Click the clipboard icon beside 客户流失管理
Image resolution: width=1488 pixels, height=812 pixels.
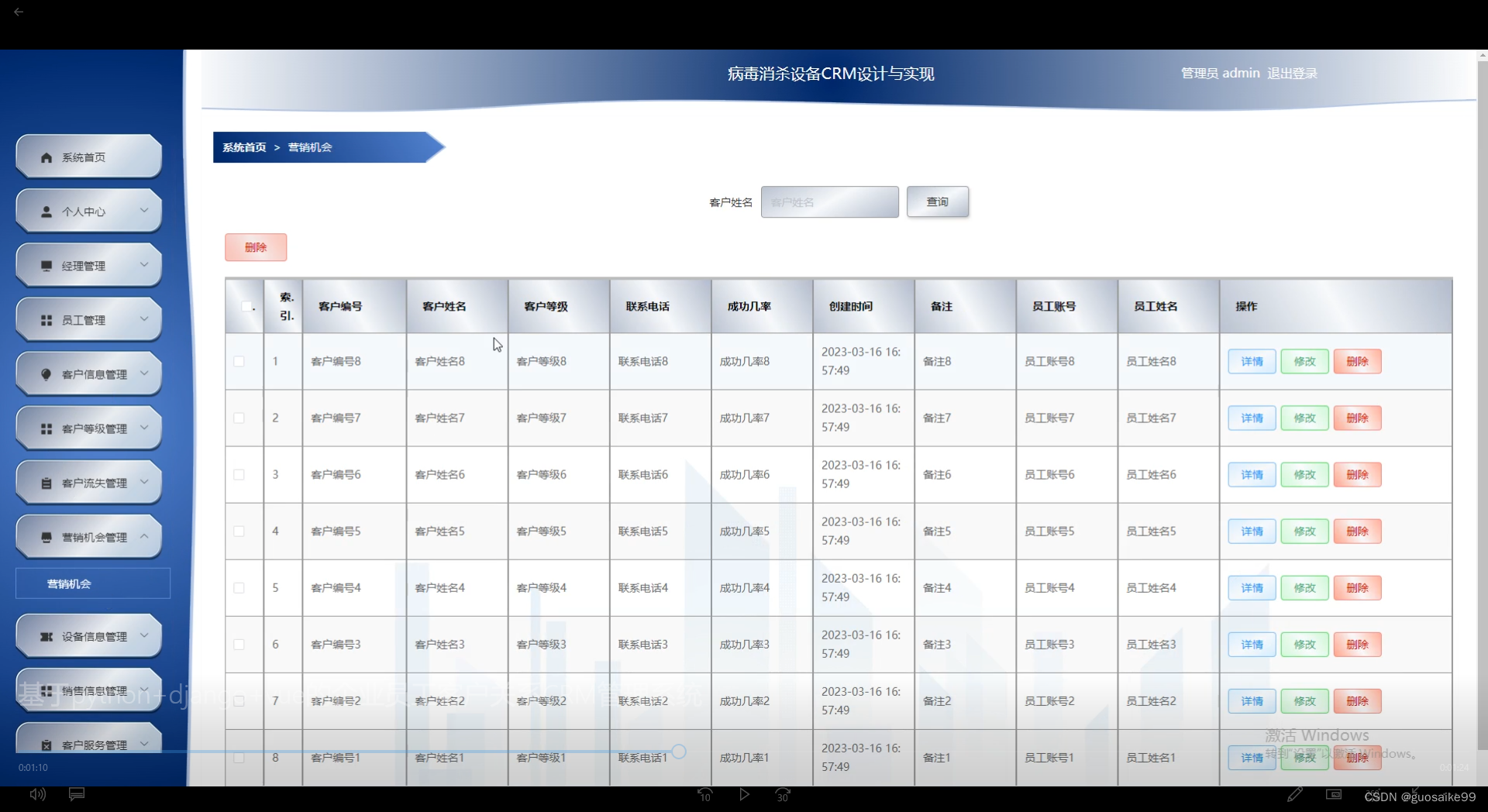pos(46,482)
